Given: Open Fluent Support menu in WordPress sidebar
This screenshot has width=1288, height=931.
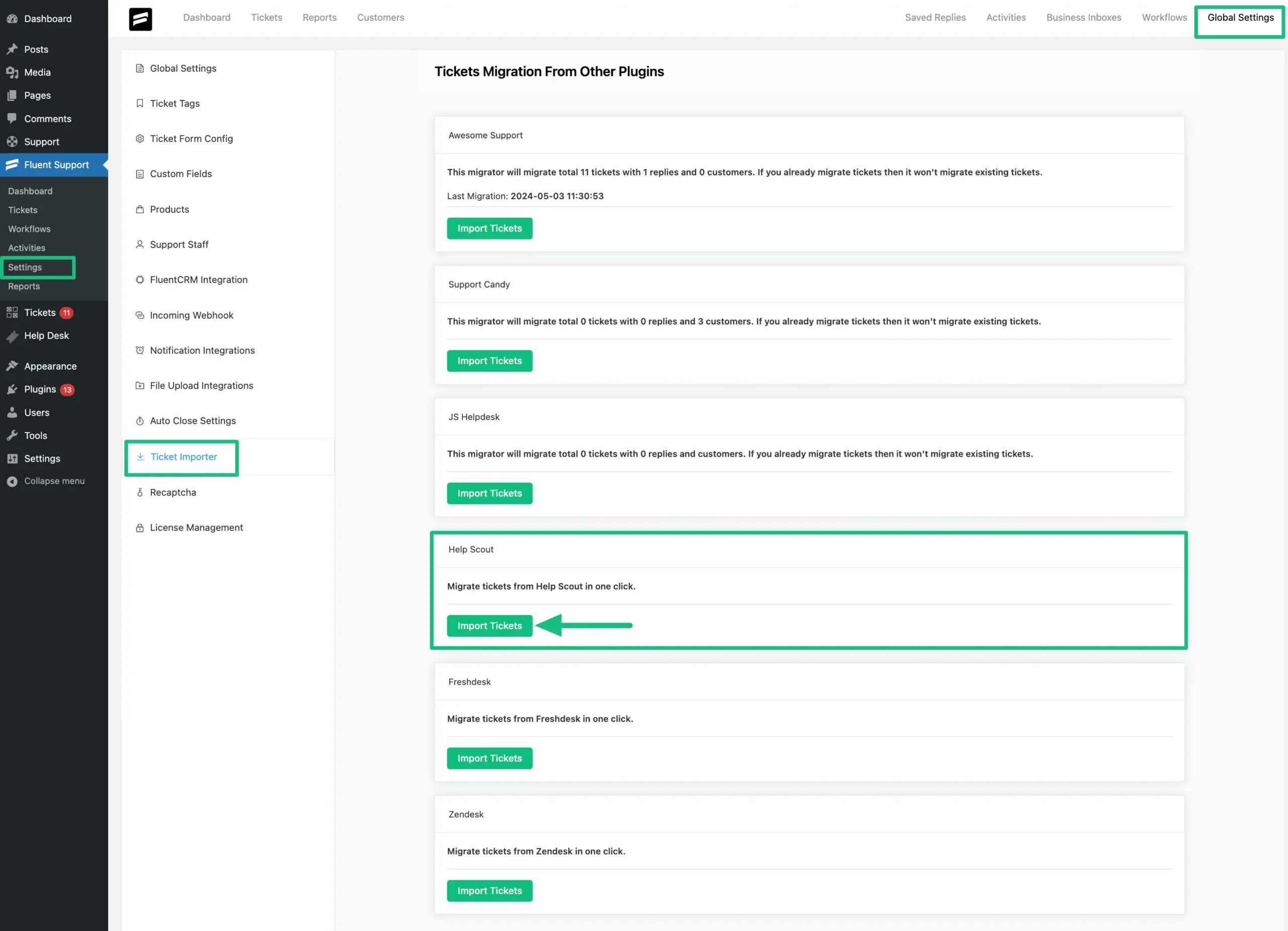Looking at the screenshot, I should [x=54, y=164].
